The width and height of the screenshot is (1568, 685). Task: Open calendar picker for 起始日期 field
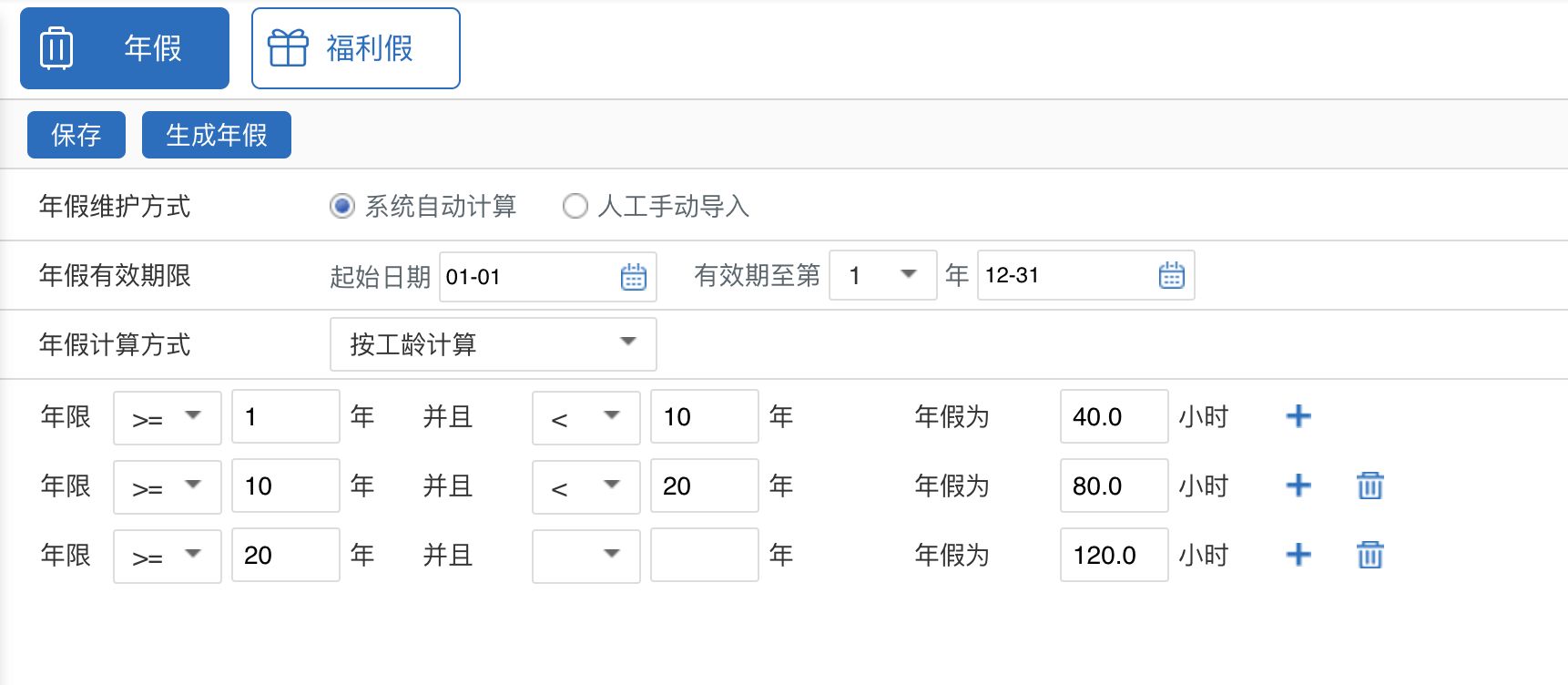633,277
